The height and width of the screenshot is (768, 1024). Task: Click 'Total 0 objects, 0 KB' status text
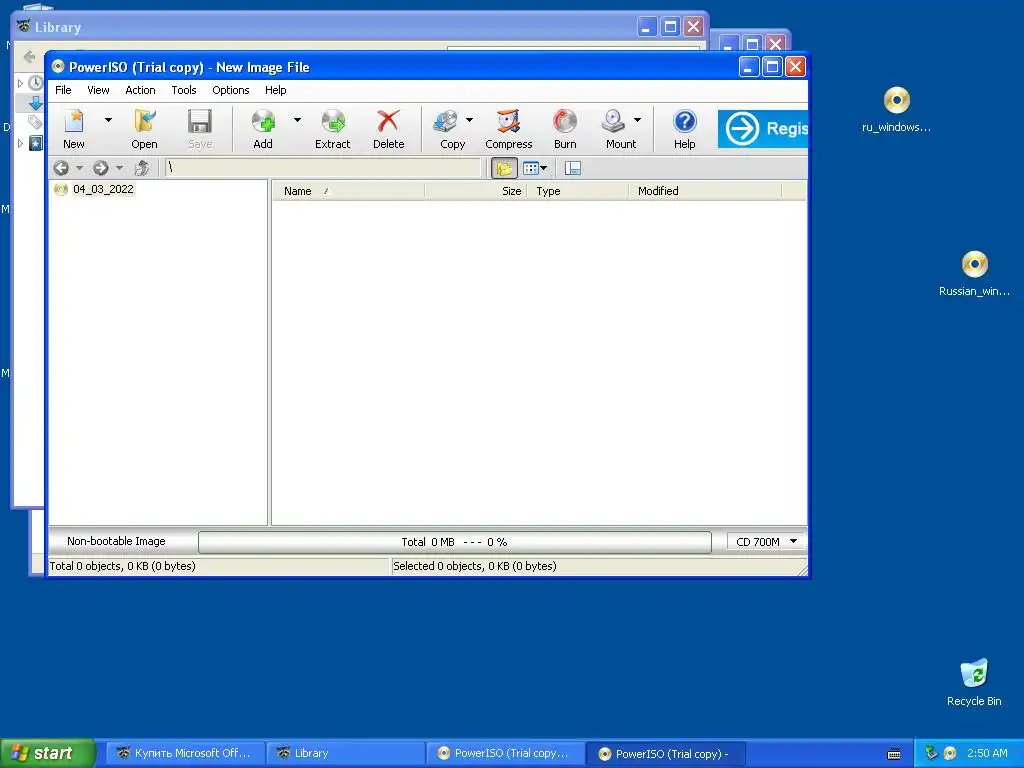pos(123,566)
